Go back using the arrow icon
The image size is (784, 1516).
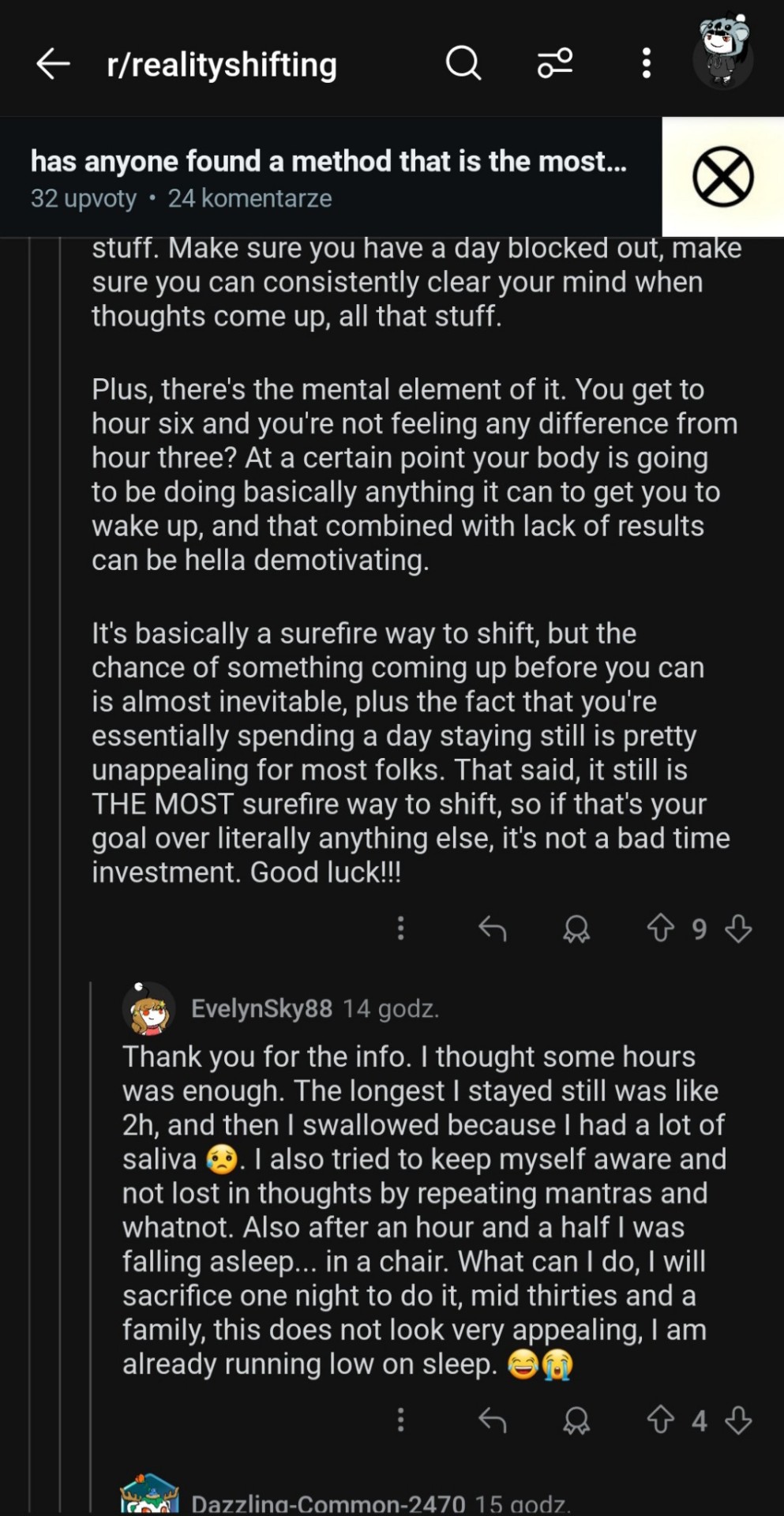54,64
